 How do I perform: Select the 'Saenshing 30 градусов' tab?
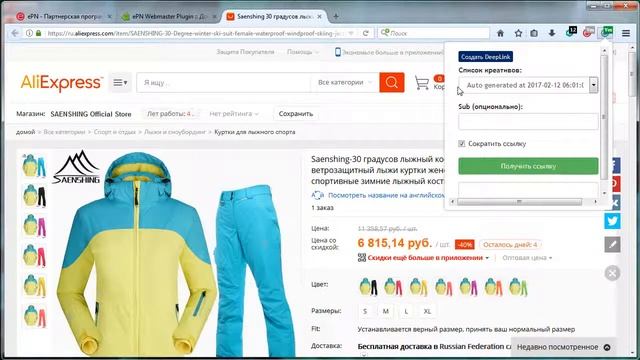pos(274,16)
